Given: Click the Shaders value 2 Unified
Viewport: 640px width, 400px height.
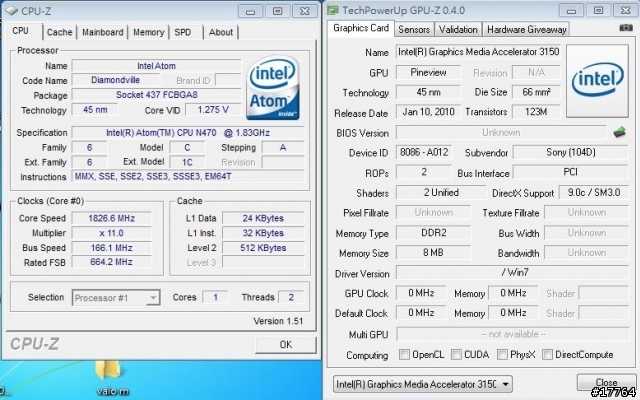Looking at the screenshot, I should 441,192.
